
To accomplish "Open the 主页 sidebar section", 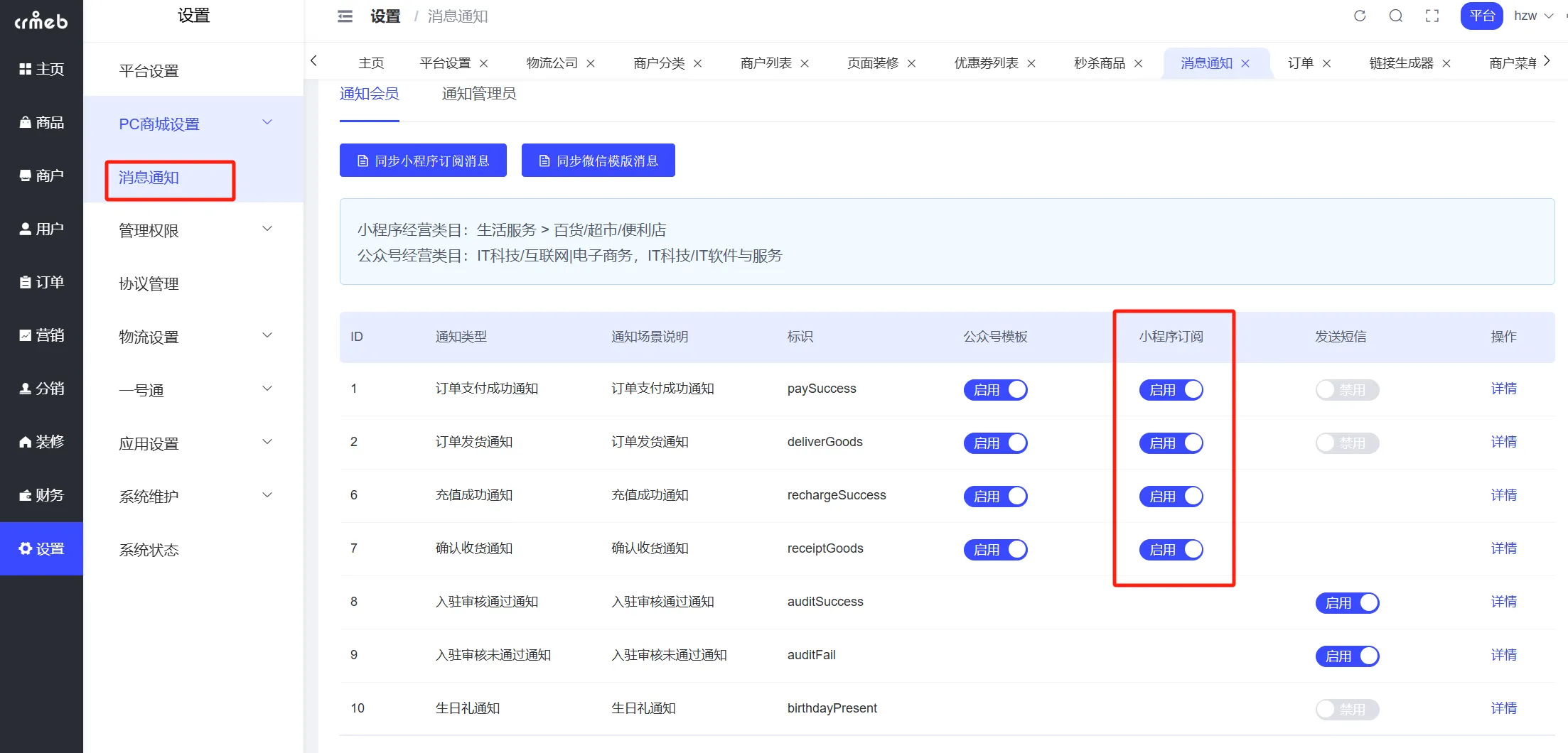I will pyautogui.click(x=41, y=69).
